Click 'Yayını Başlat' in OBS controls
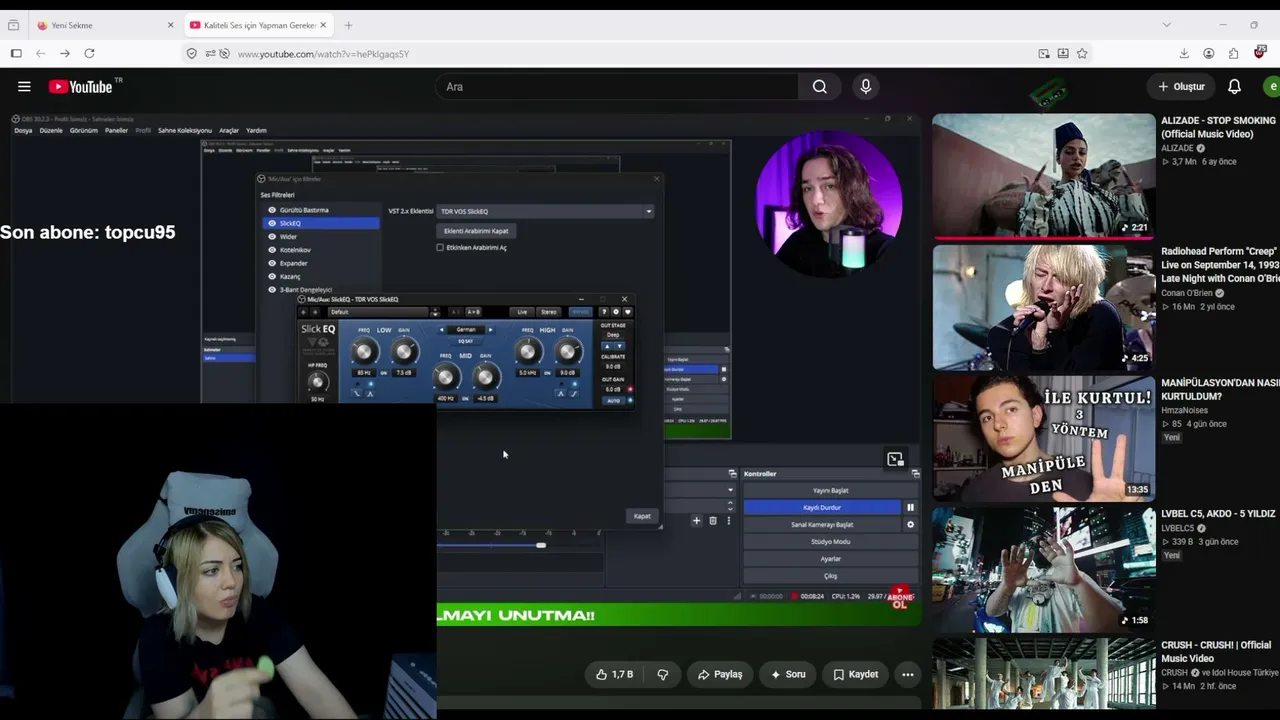 pos(831,491)
